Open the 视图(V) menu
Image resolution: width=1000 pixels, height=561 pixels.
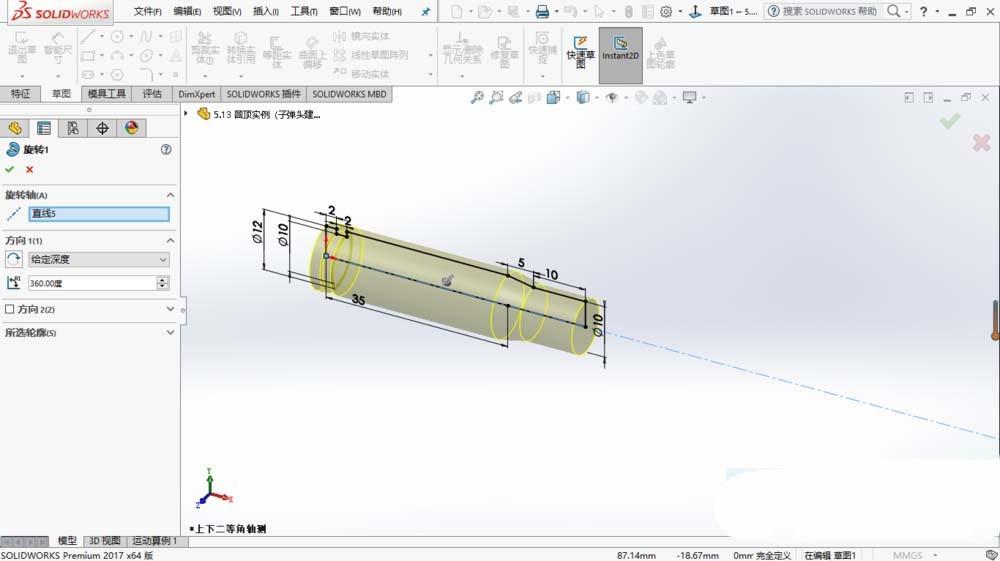(x=226, y=11)
